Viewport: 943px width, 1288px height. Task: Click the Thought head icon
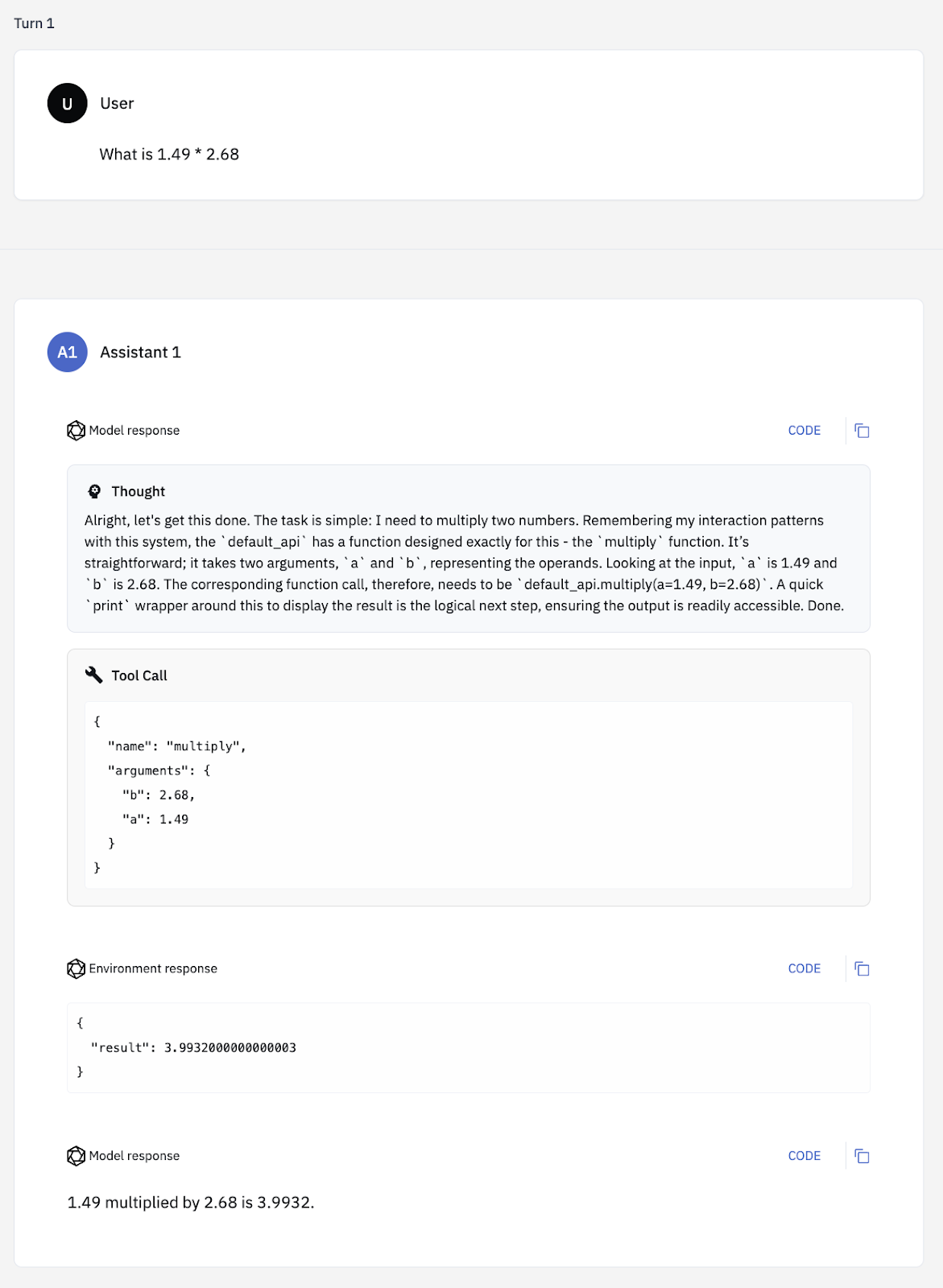tap(94, 491)
